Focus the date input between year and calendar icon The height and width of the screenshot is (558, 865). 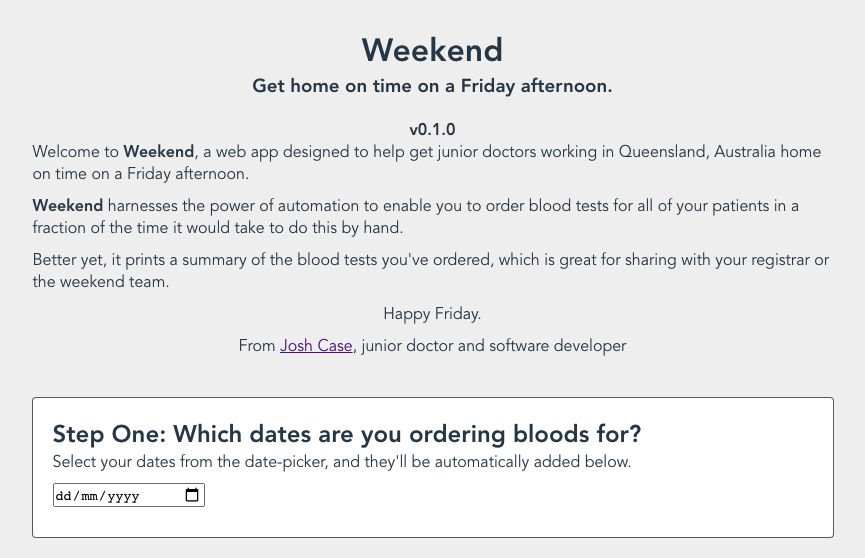[x=162, y=495]
